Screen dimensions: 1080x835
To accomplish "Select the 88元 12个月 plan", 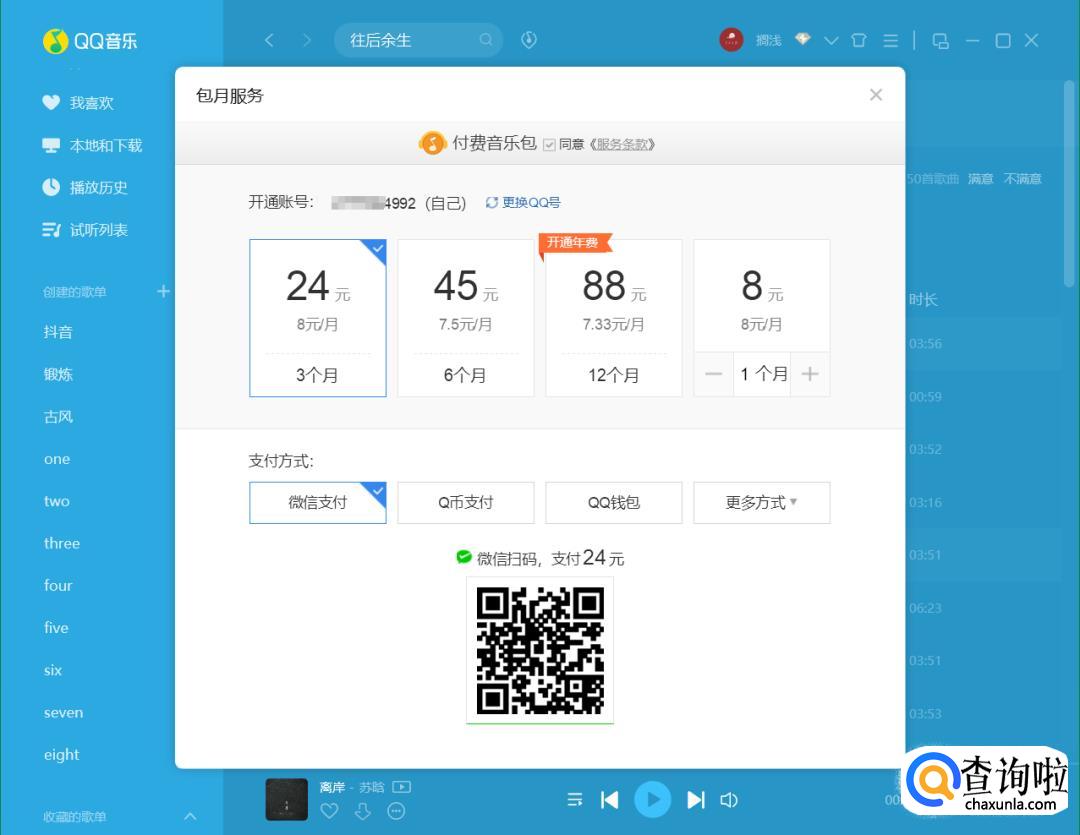I will click(x=614, y=318).
